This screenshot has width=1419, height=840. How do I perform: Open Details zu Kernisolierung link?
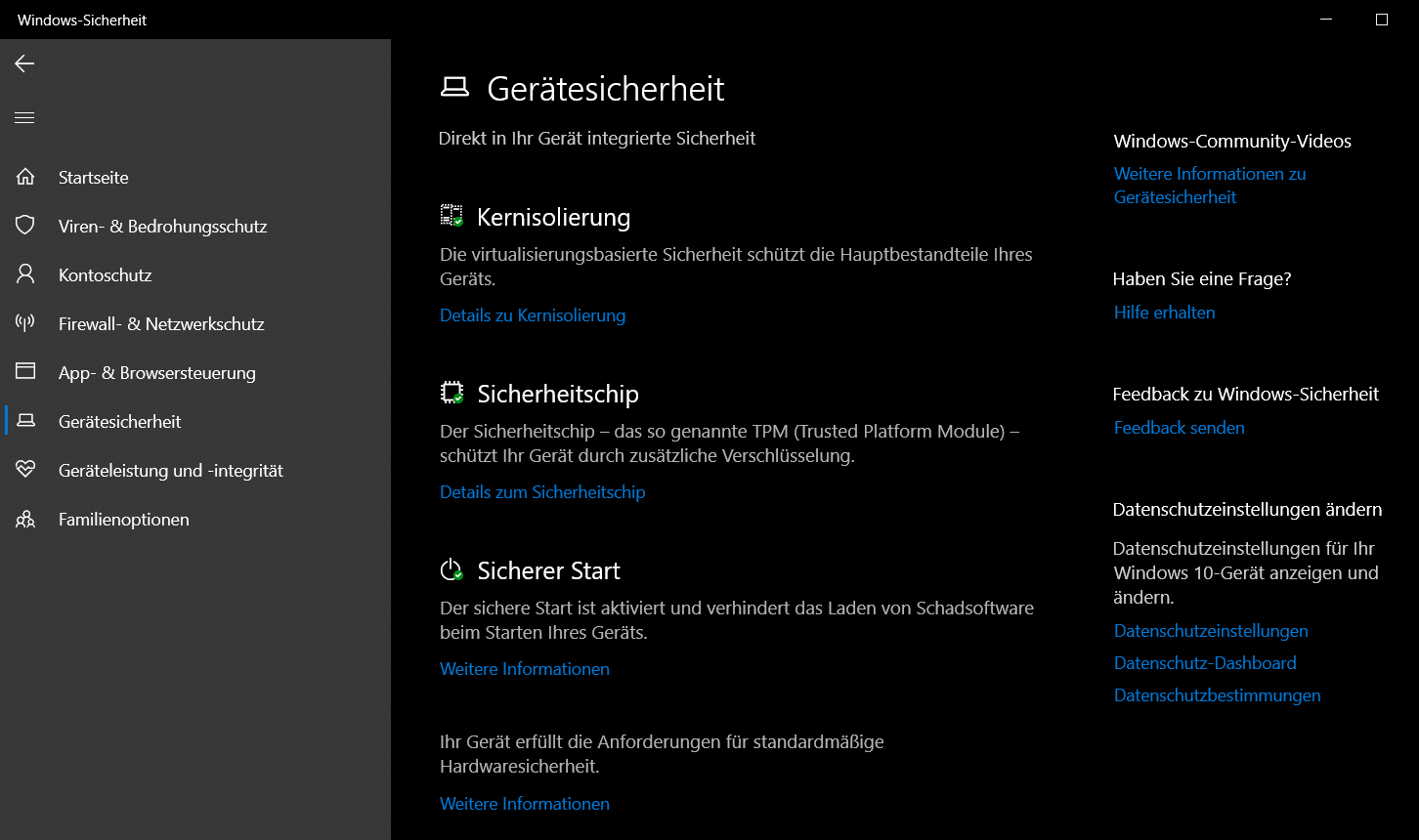point(533,315)
